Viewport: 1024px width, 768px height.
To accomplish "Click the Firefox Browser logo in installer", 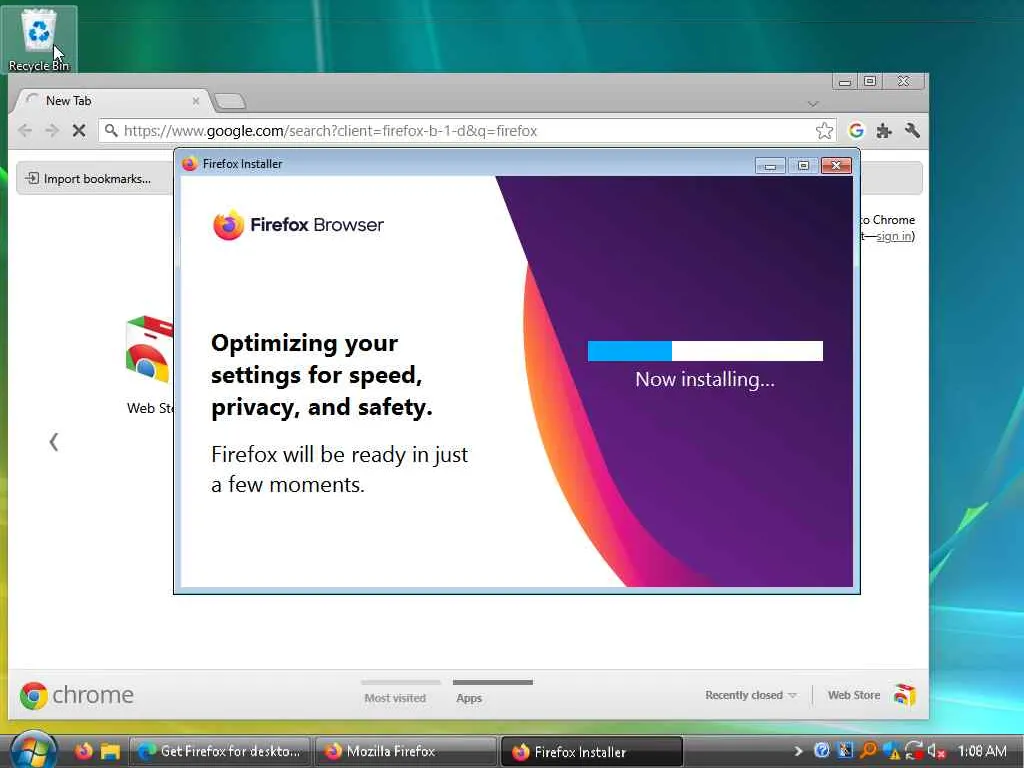I will pyautogui.click(x=298, y=225).
